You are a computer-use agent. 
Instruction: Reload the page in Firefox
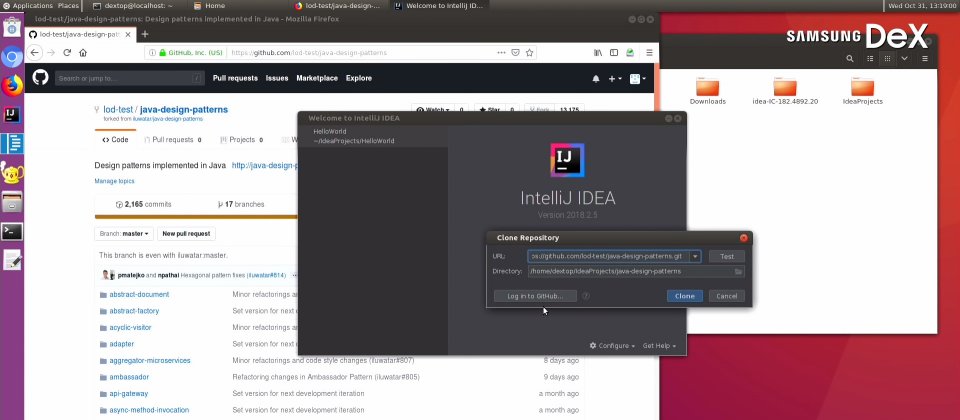coord(67,53)
